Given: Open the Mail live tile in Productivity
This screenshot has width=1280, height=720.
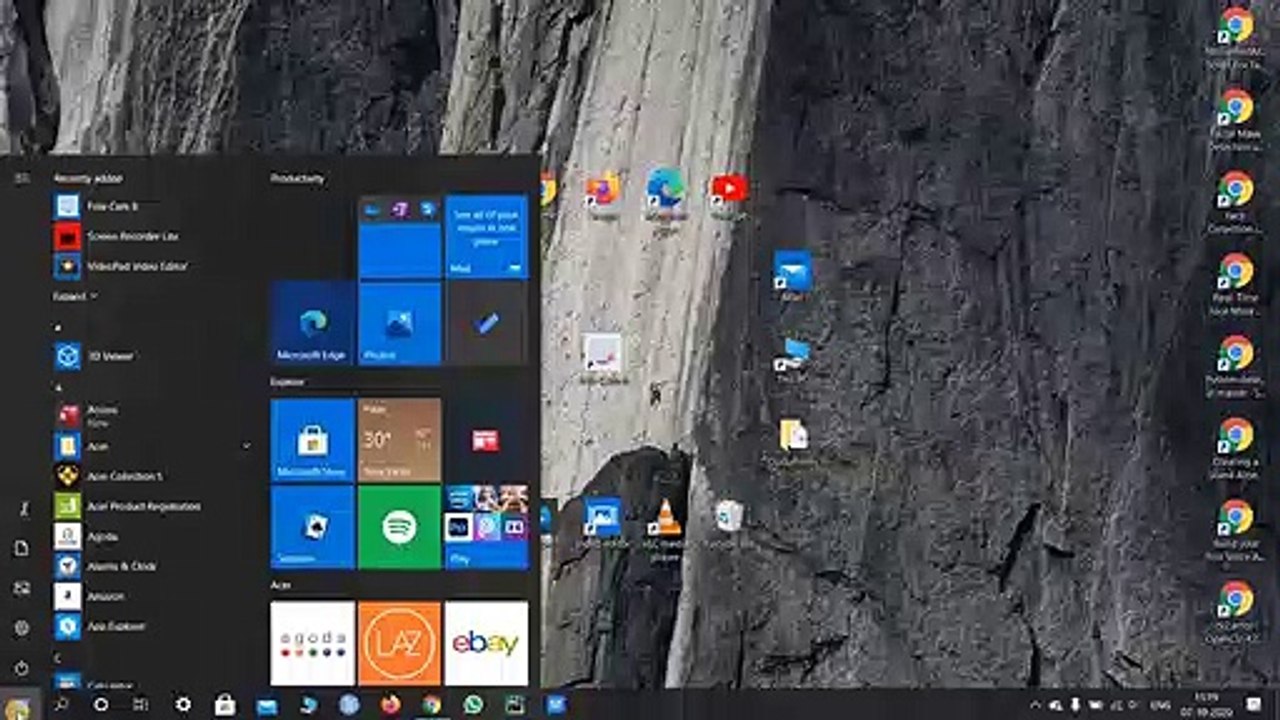Looking at the screenshot, I should (x=486, y=236).
